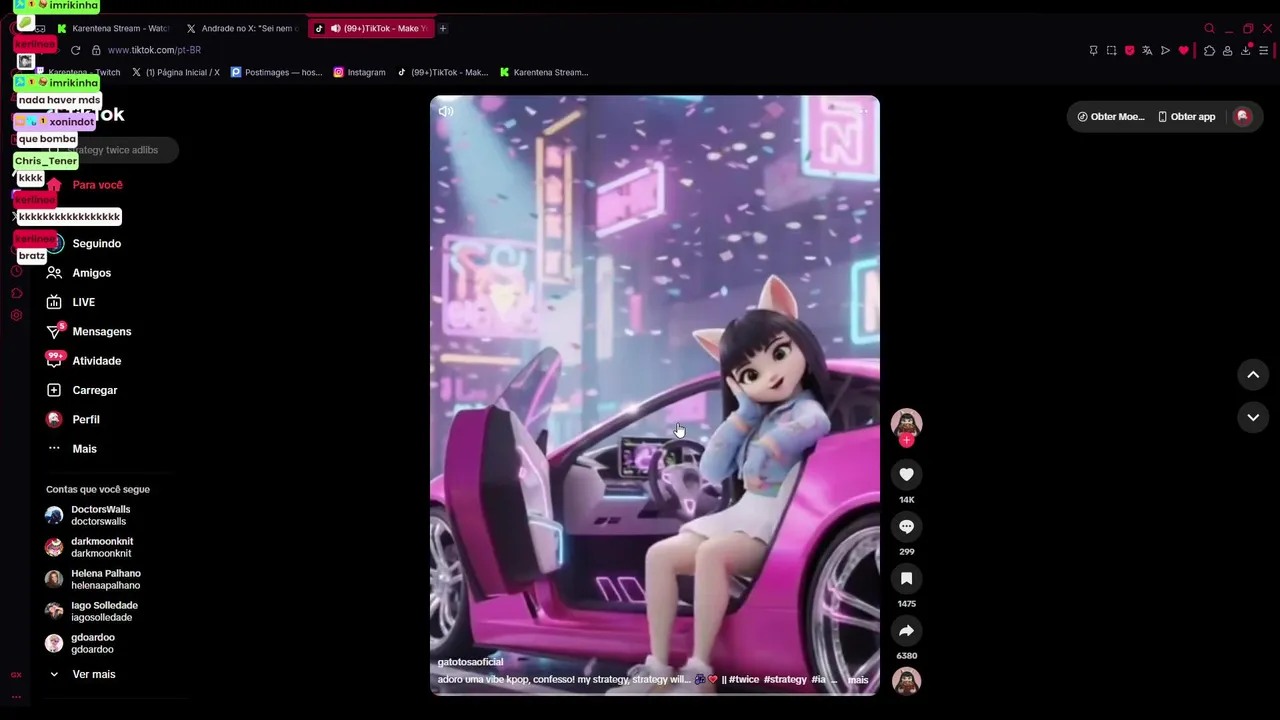Open the gdoardoo account
Viewport: 1280px width, 720px height.
(x=92, y=643)
